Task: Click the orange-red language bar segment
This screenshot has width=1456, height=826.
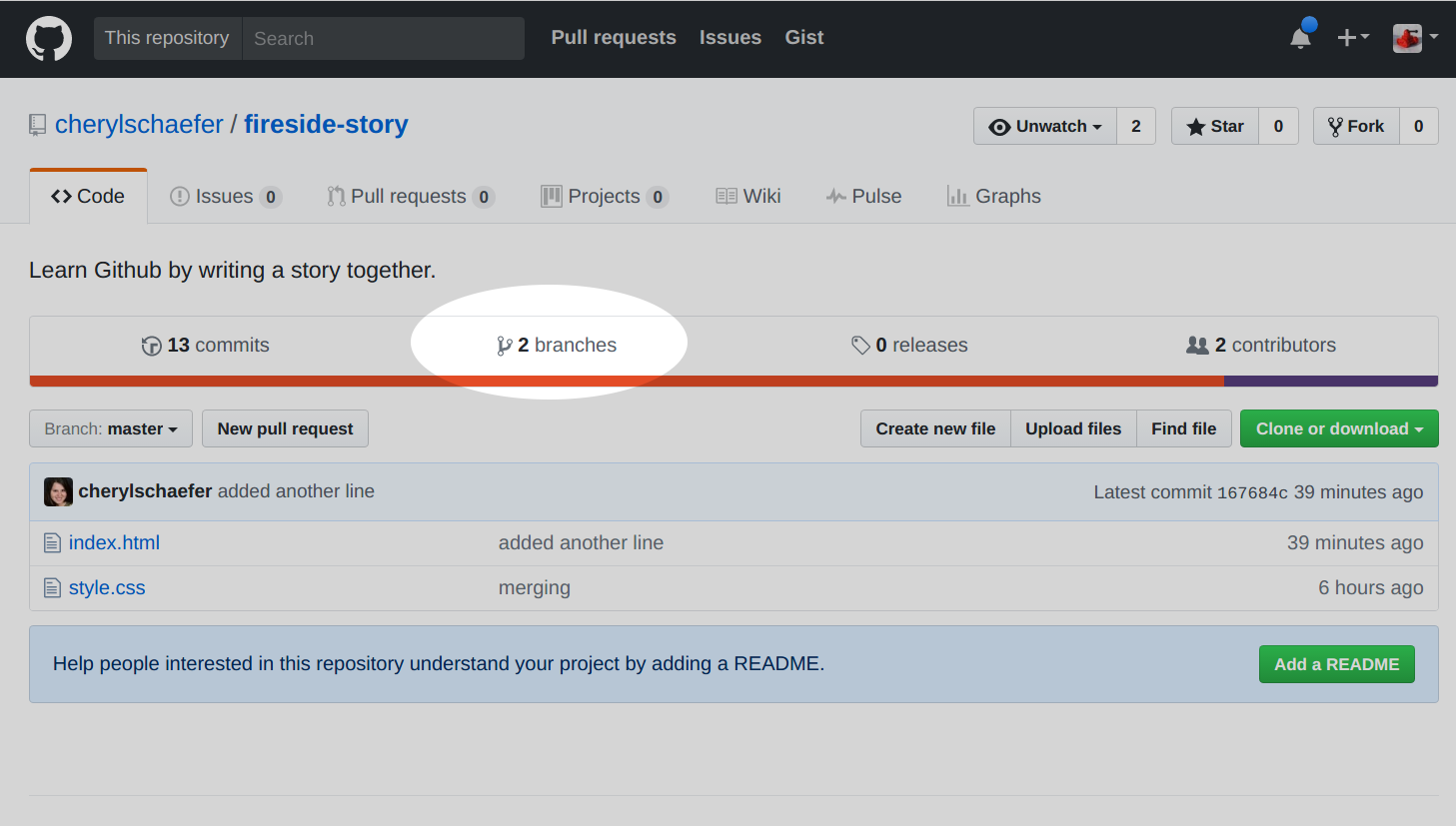Action: click(x=627, y=382)
